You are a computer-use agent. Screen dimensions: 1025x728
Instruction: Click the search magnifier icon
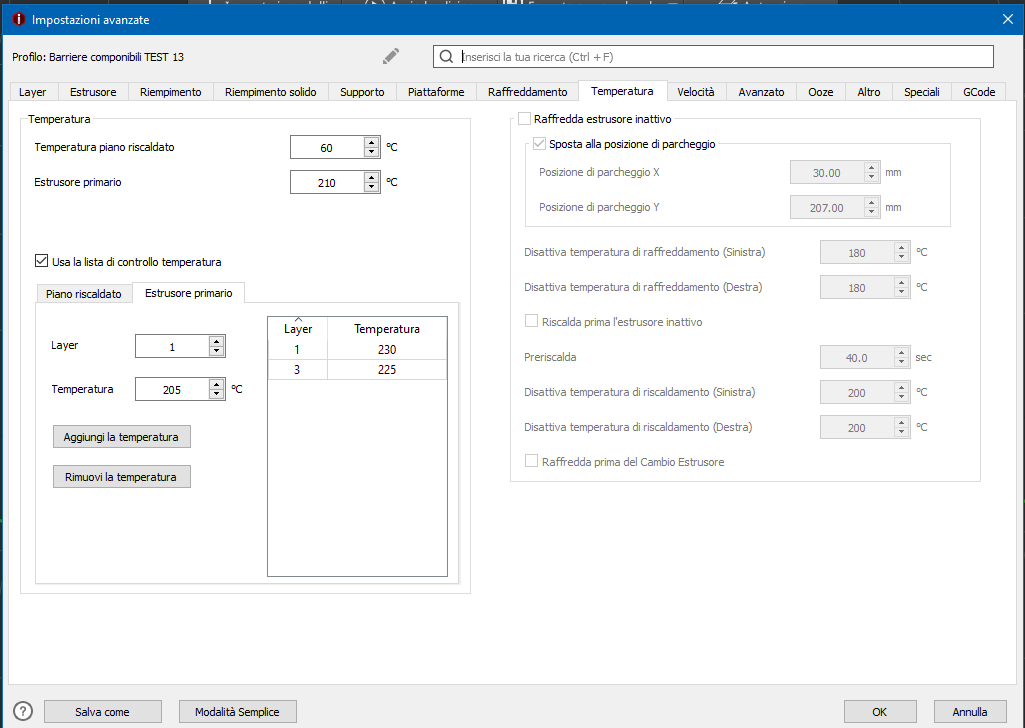coord(447,57)
